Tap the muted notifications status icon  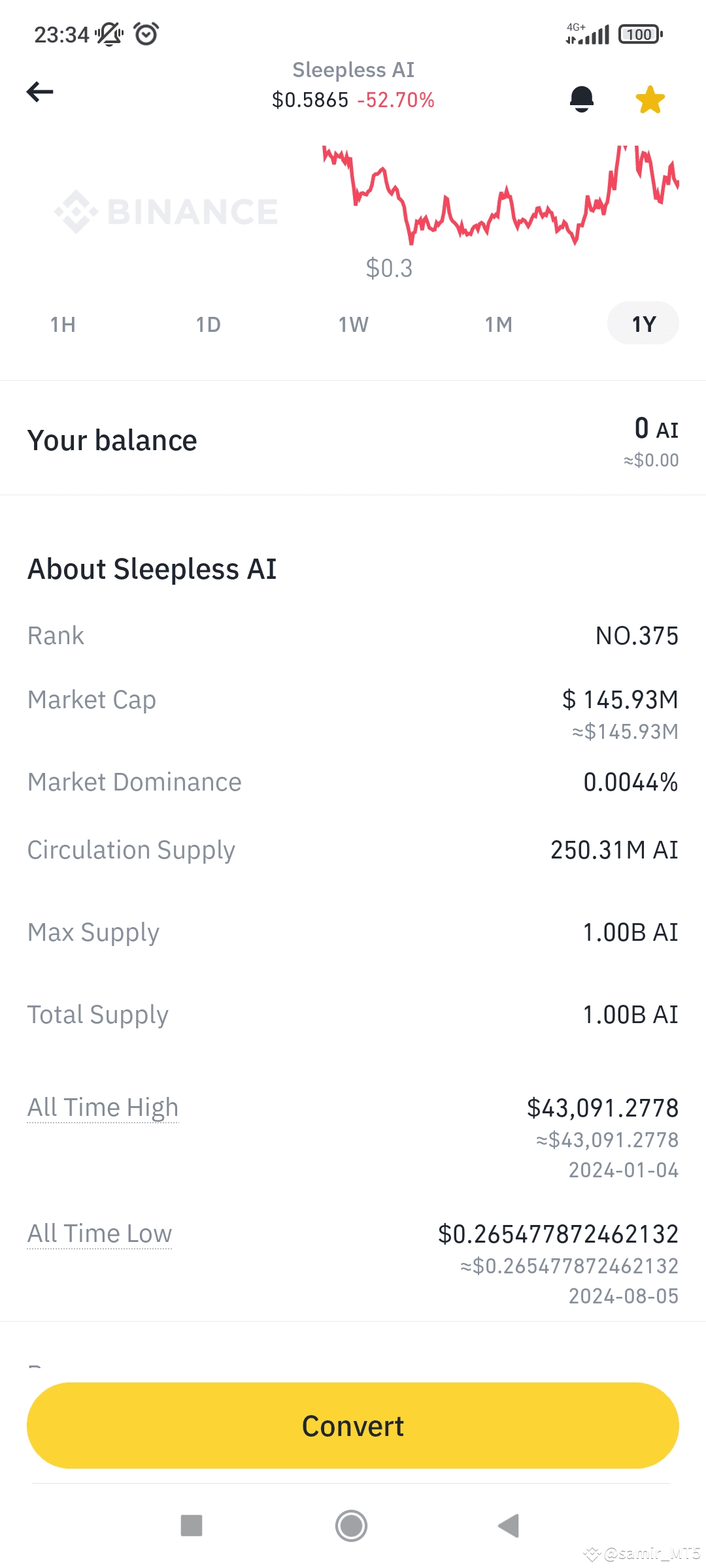tap(109, 34)
